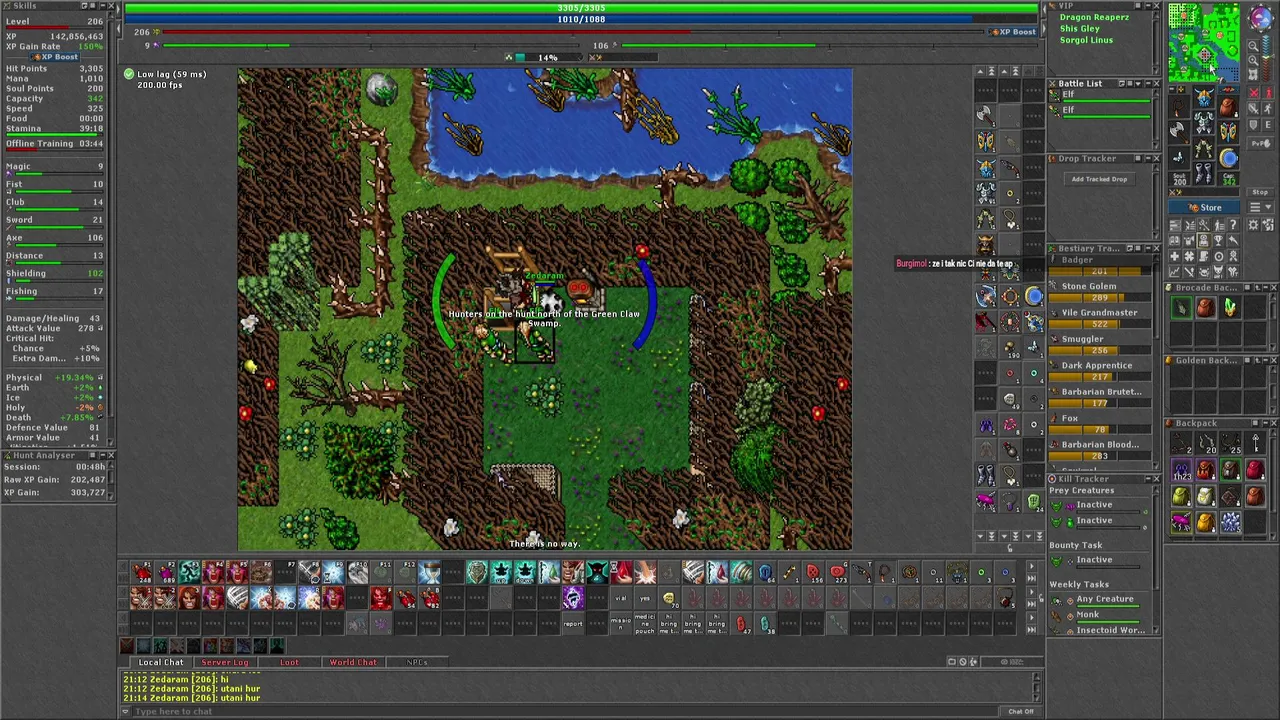Viewport: 1280px width, 720px height.
Task: Click the chat window scrollbar
Action: 1037,685
